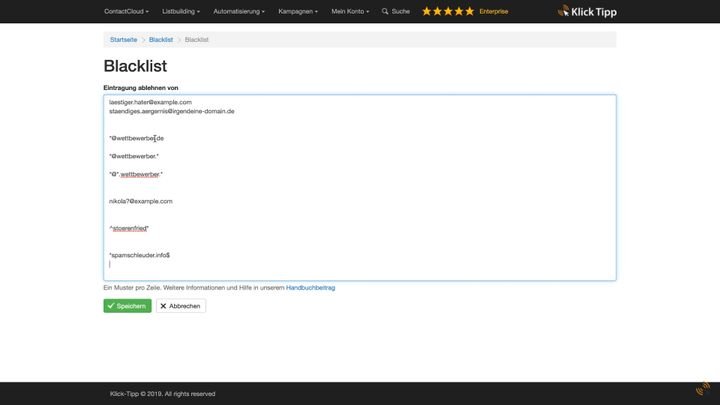
Task: Click the first gold rating star
Action: pyautogui.click(x=427, y=11)
